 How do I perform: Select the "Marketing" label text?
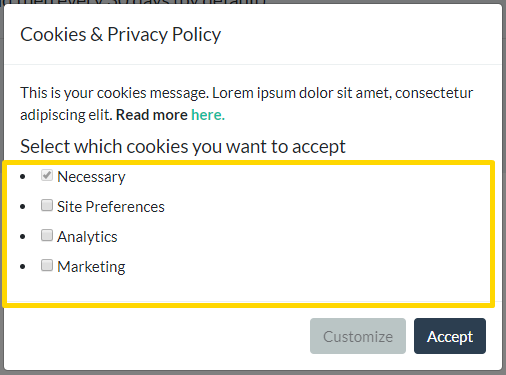91,267
